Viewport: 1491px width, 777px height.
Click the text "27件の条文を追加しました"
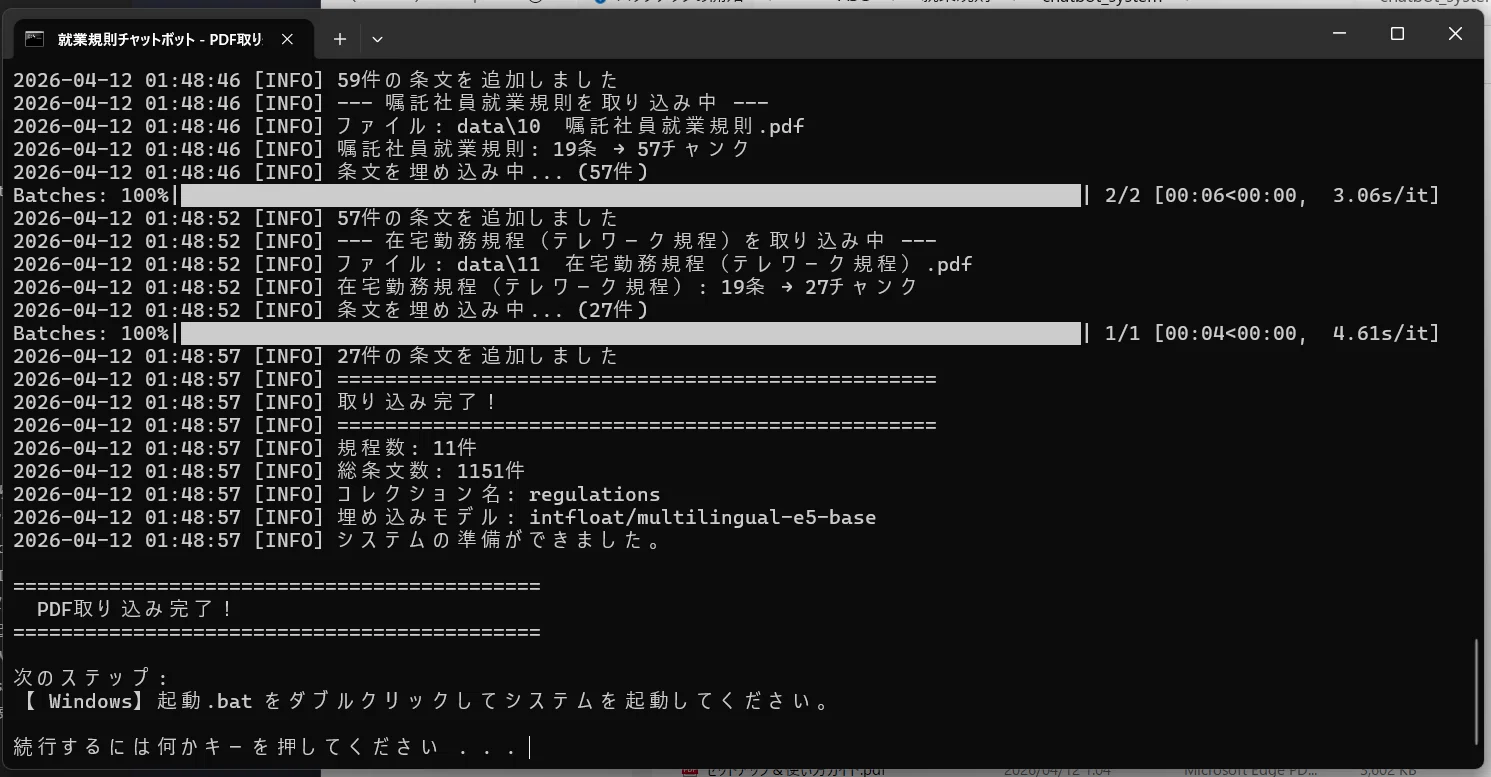tap(478, 356)
